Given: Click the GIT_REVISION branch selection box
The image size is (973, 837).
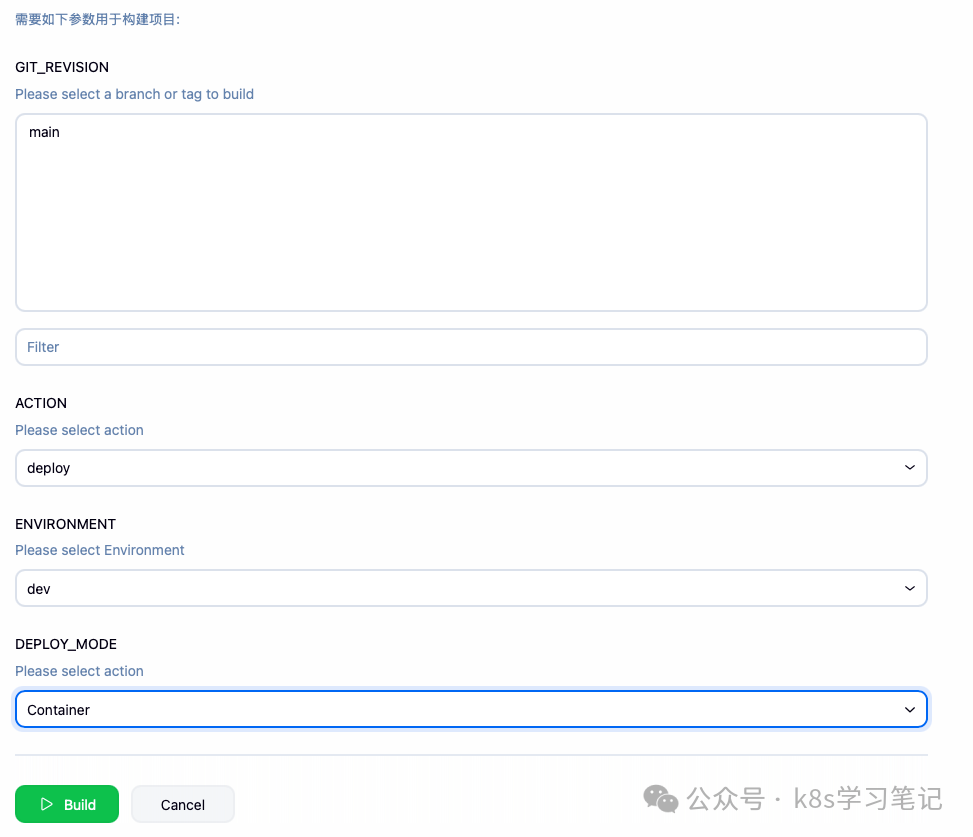Looking at the screenshot, I should (x=470, y=212).
